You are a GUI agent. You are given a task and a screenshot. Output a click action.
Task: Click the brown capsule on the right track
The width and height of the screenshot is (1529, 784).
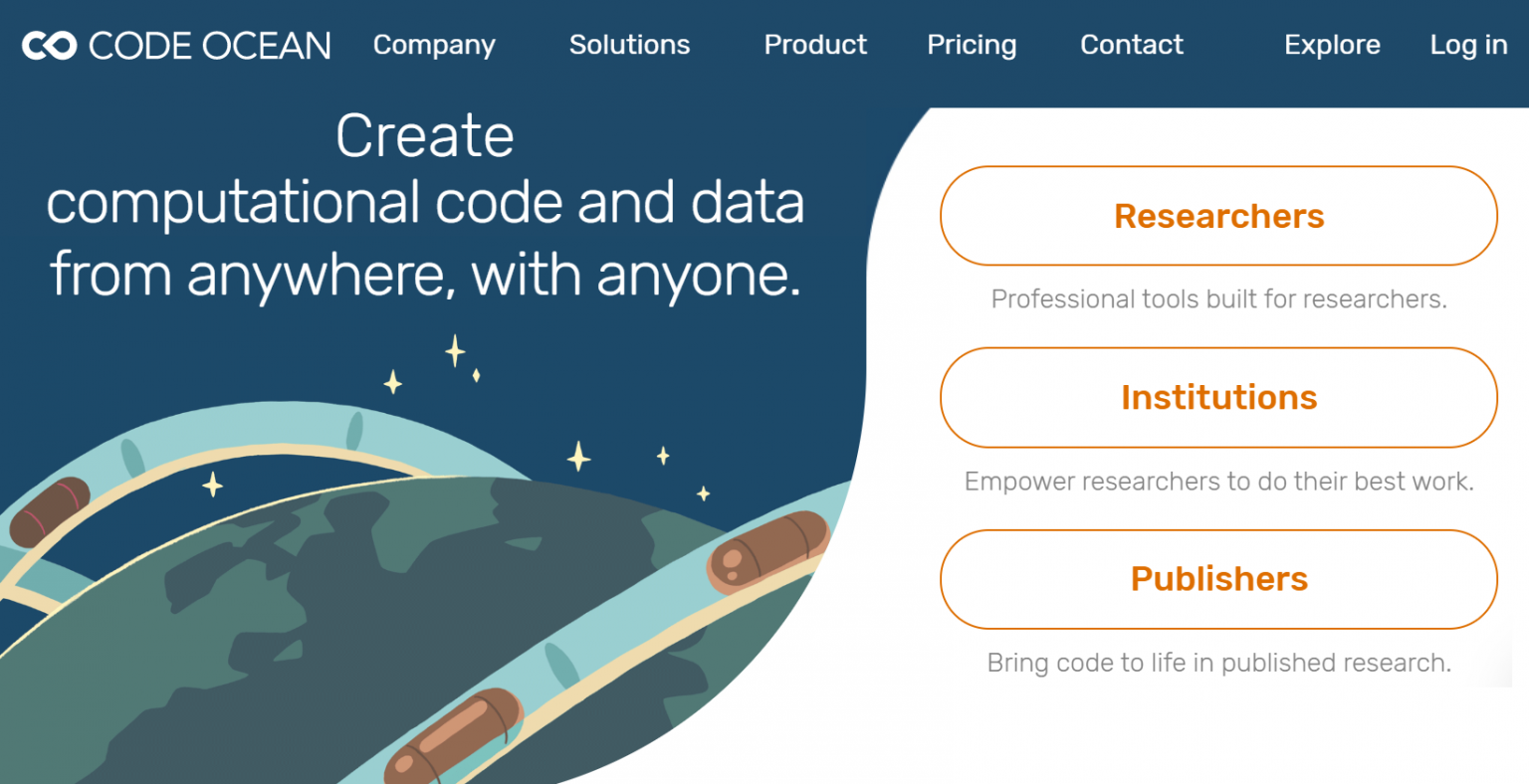click(768, 552)
